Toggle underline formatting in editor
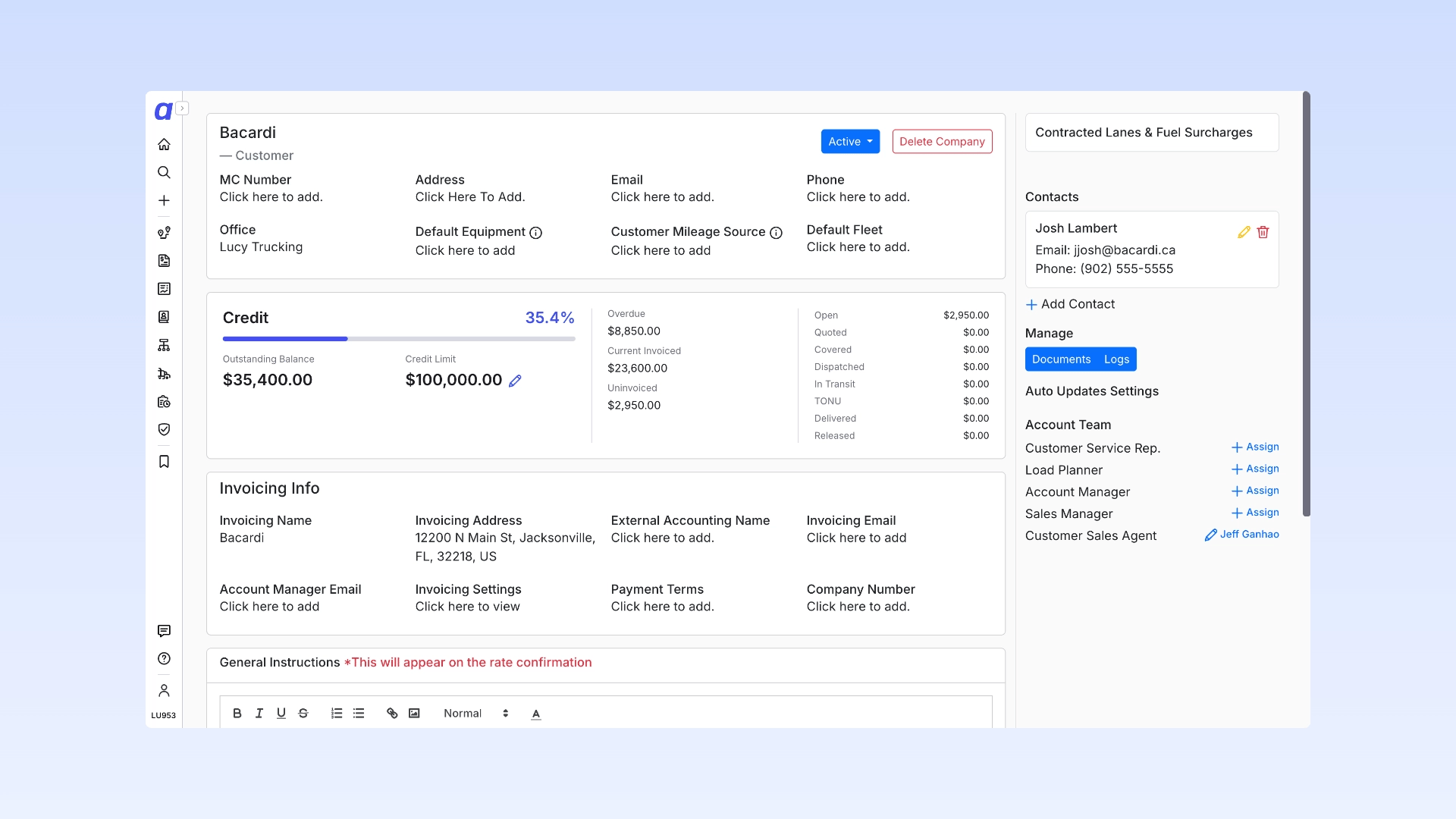Screen dimensions: 1456x819 click(281, 714)
